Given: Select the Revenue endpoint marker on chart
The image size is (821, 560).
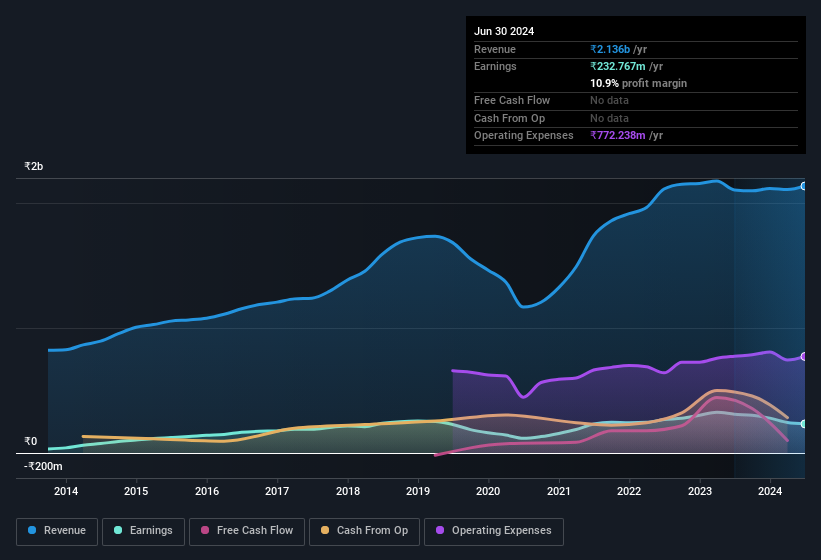Looking at the screenshot, I should tap(804, 186).
